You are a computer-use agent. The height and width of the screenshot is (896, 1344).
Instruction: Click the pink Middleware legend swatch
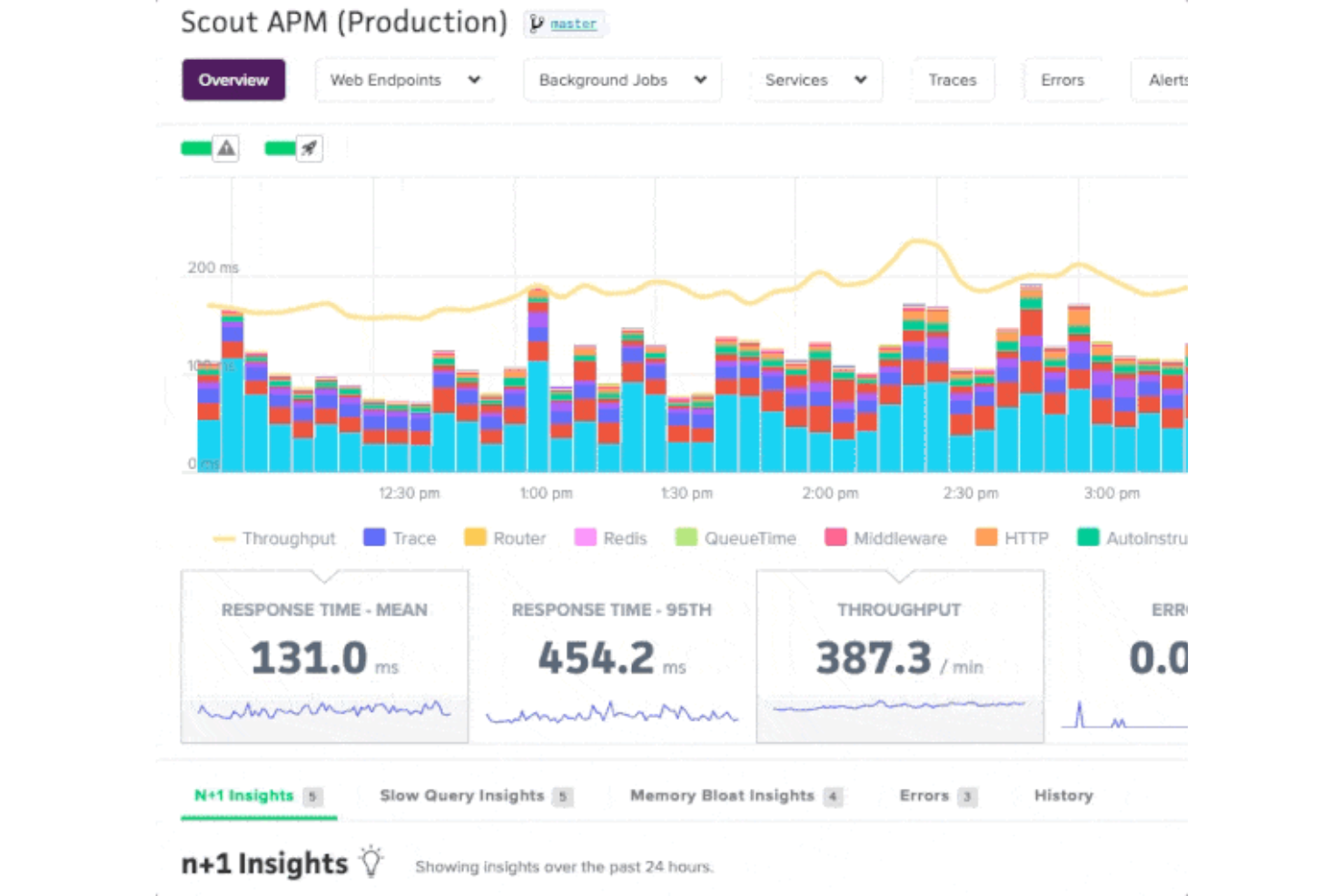835,537
